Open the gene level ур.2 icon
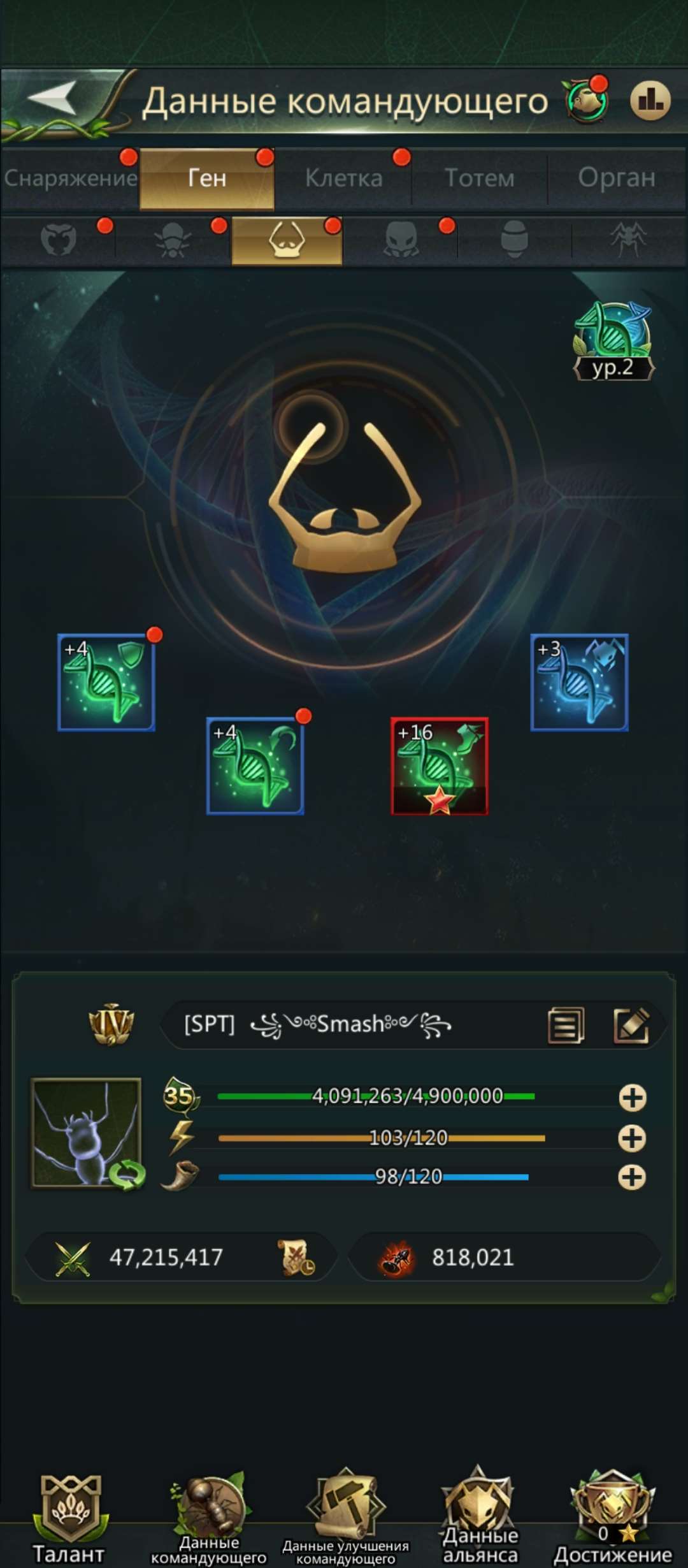Screen dimensions: 688x1568 (613, 341)
